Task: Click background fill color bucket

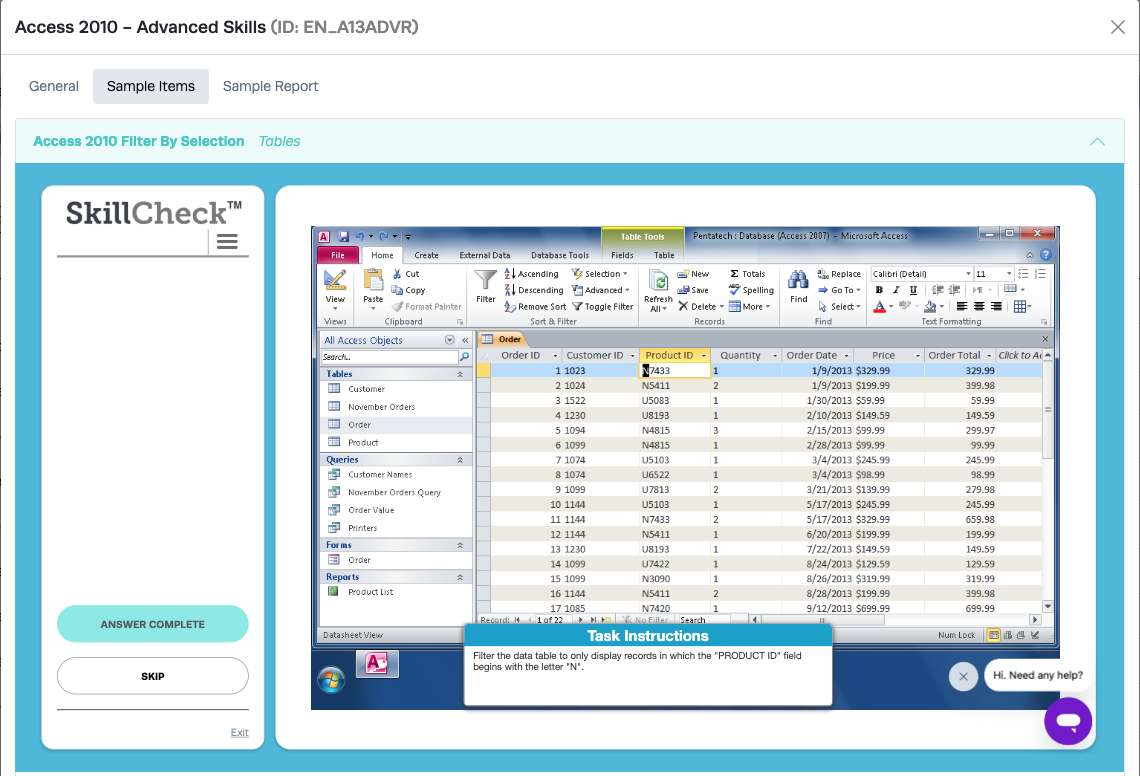Action: (x=931, y=307)
